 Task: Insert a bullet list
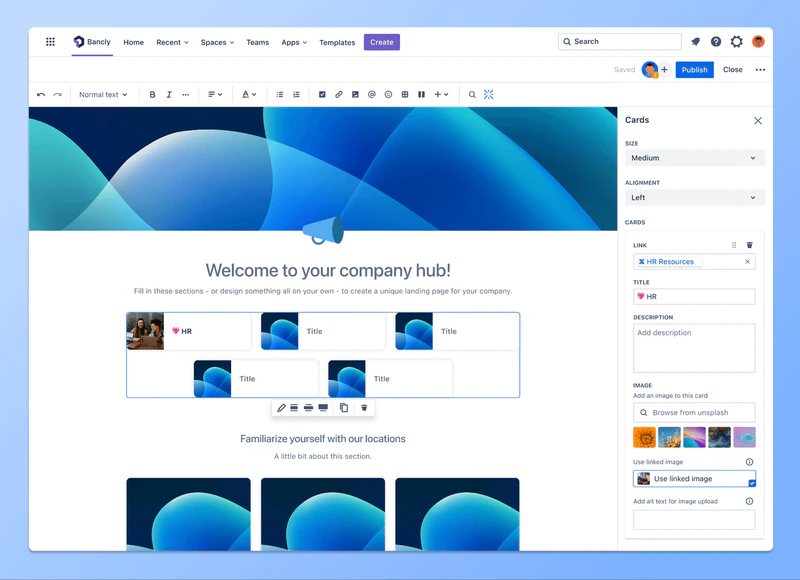coord(280,94)
